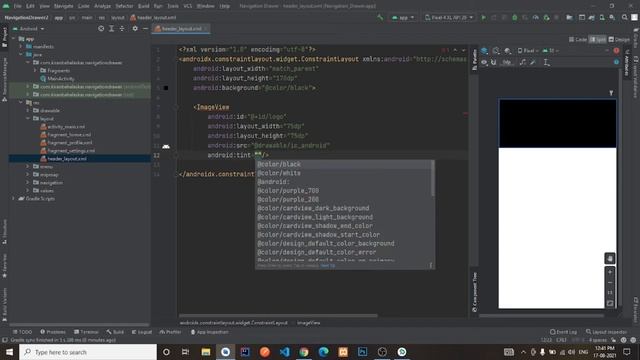
Task: Toggle the Gradle side tool window
Action: [636, 38]
